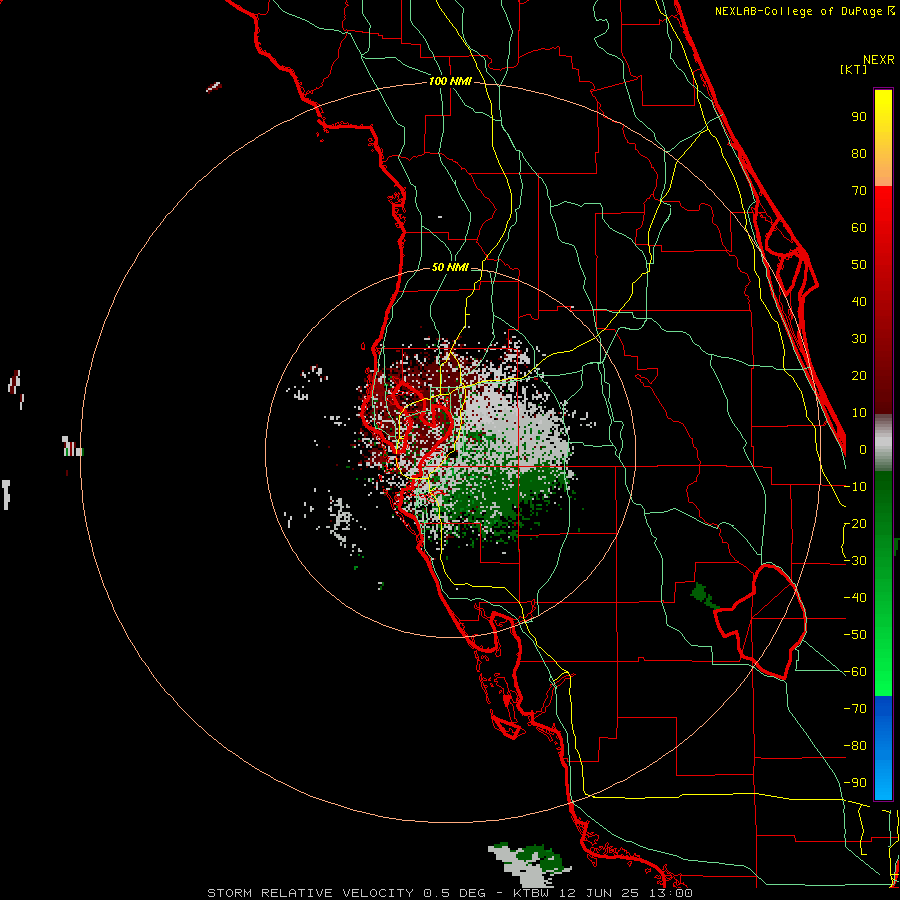900x900 pixels.
Task: Click the positive 60 scale value
Action: (x=859, y=227)
